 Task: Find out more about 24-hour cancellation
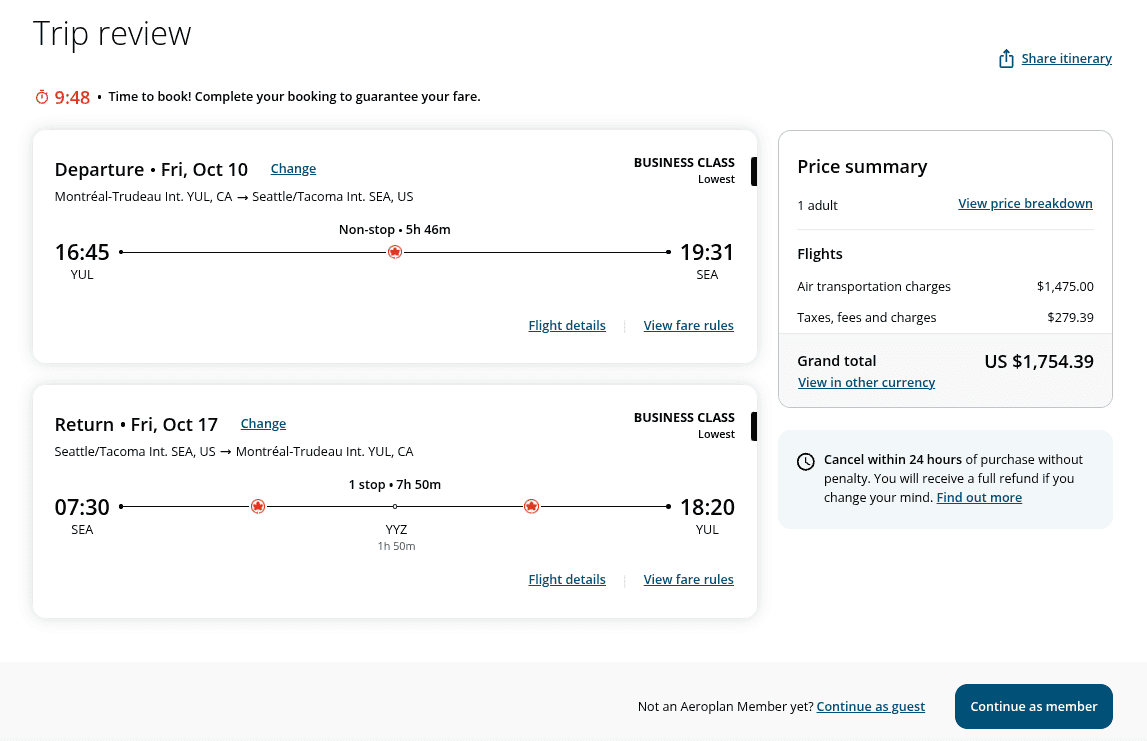[979, 497]
